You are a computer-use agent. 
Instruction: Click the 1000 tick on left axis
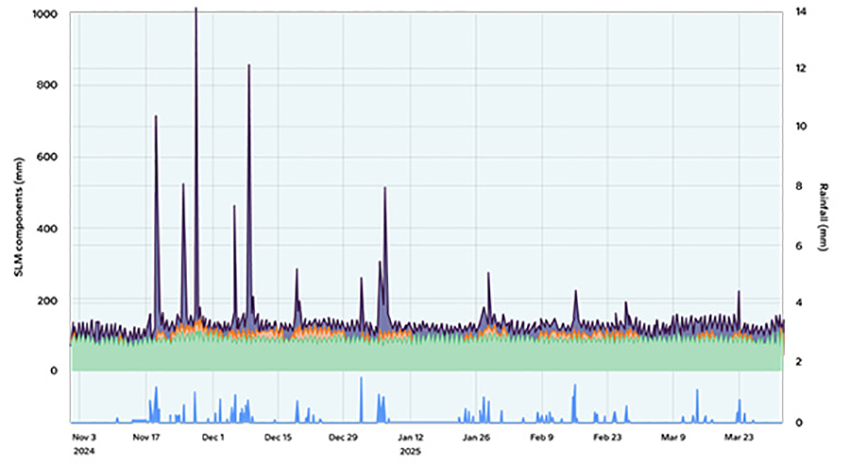44,15
